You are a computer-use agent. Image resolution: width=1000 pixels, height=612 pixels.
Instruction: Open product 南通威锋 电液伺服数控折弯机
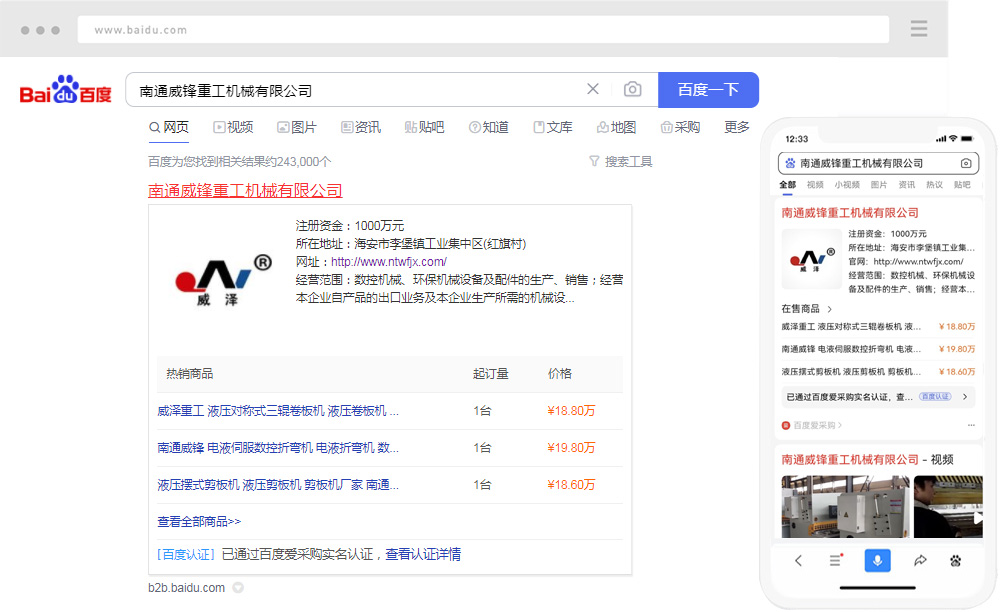point(278,448)
